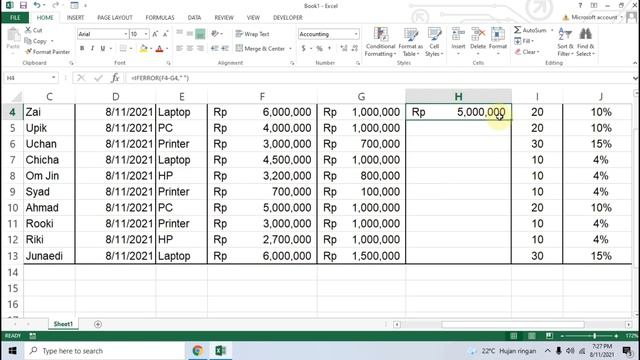Screen dimensions: 640x360
Task: Click the Copy button in Clipboard
Action: coord(36,41)
